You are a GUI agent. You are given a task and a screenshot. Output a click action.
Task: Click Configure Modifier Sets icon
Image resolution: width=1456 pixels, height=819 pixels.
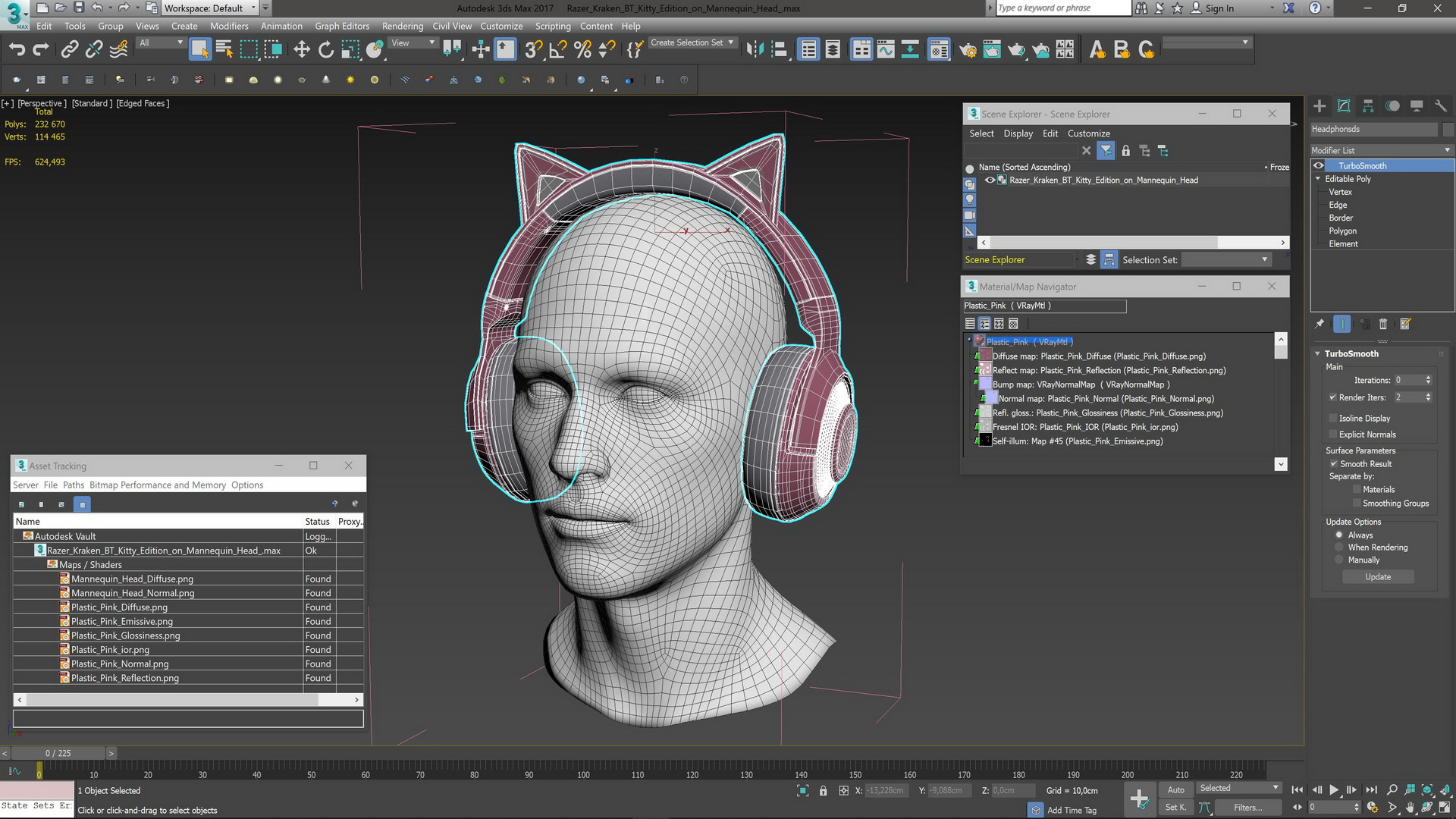point(1405,324)
